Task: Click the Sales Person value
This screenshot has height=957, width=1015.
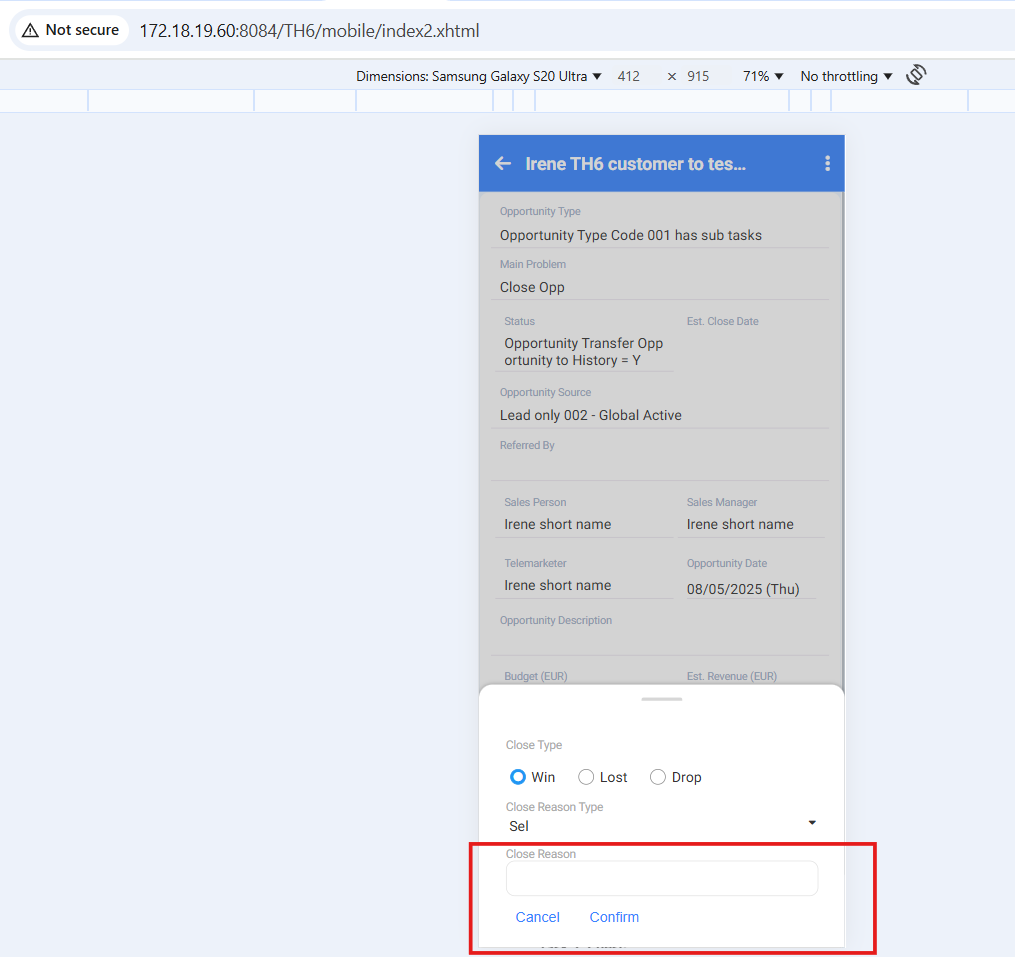Action: pos(557,524)
